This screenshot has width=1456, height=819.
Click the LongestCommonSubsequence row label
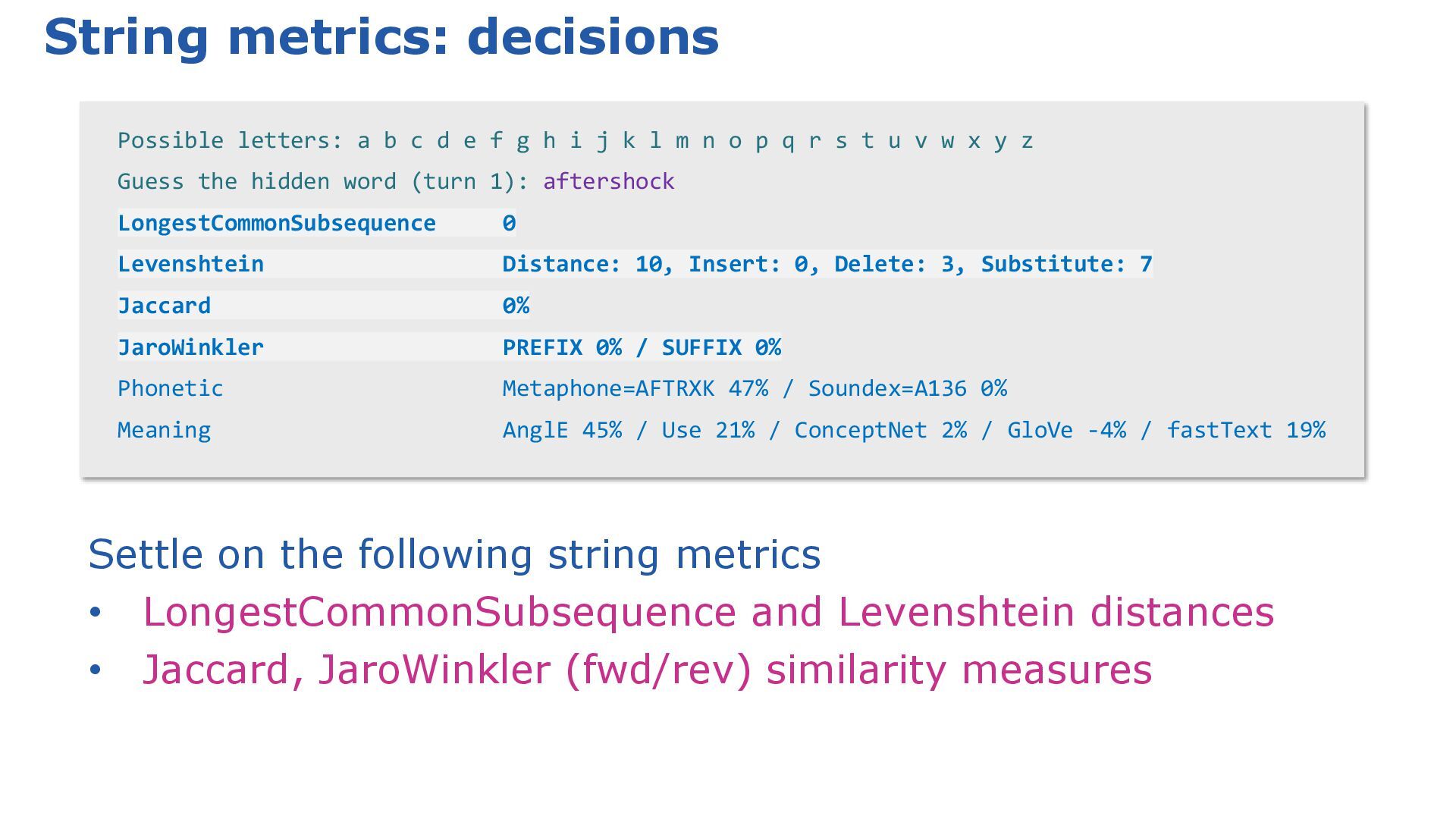click(x=277, y=223)
